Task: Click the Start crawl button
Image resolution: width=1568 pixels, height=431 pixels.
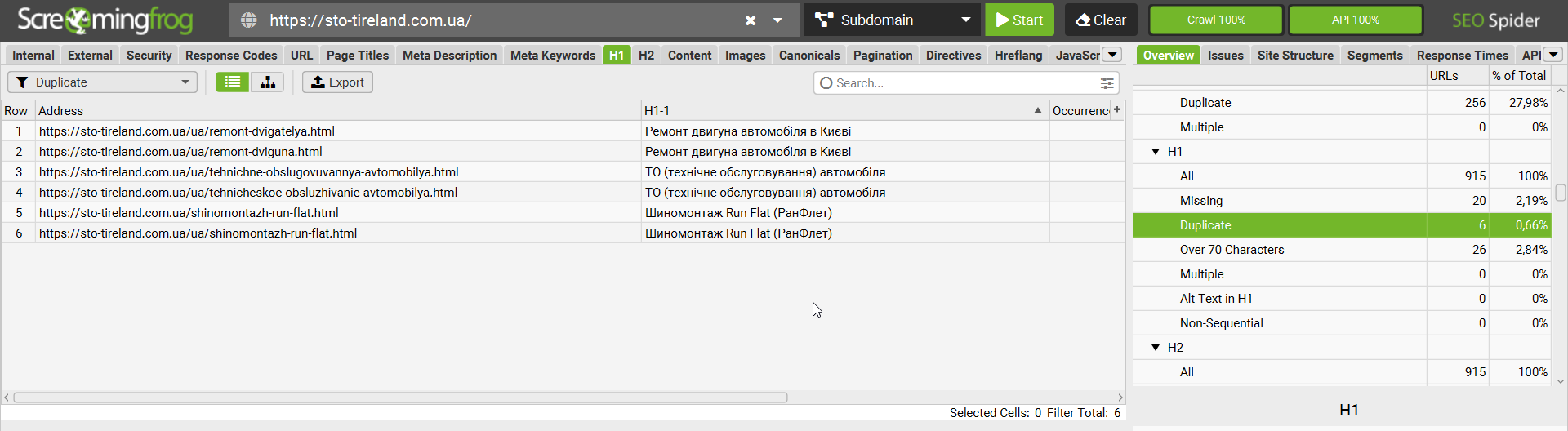Action: click(x=1019, y=20)
